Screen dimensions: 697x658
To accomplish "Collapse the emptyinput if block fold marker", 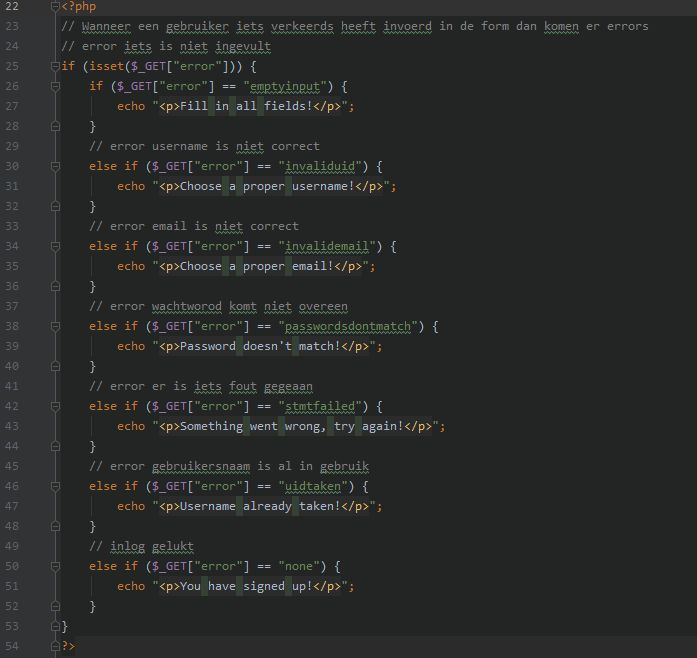I will coord(55,86).
